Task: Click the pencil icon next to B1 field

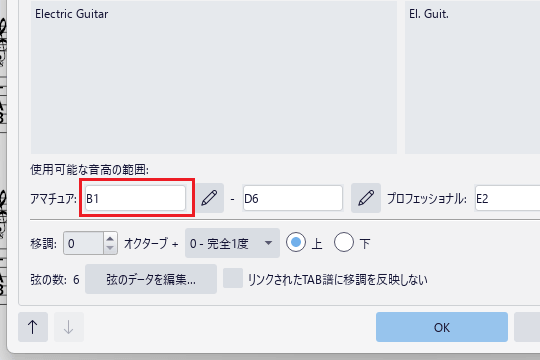Action: (209, 198)
